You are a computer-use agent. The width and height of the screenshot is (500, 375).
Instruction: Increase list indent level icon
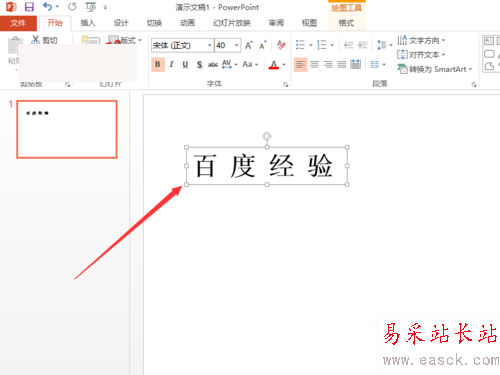[x=362, y=45]
